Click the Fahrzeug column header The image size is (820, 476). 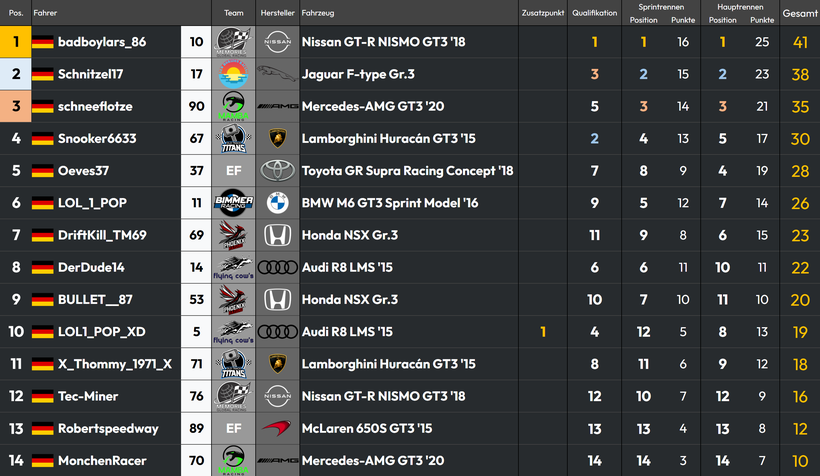tap(317, 13)
